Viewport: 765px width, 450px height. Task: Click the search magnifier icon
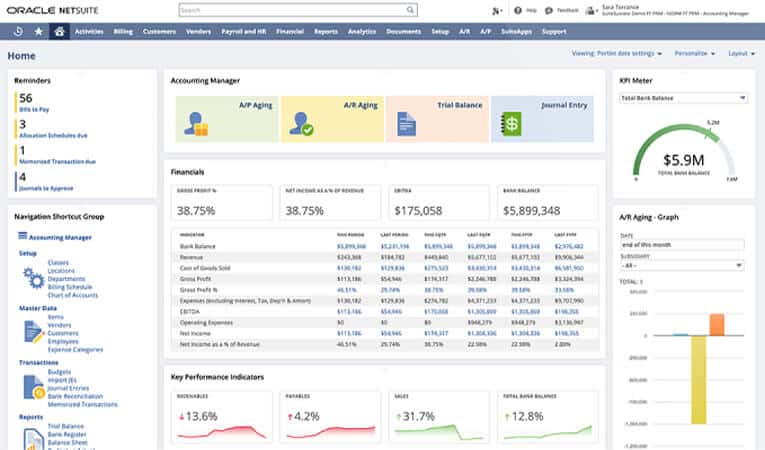(410, 10)
